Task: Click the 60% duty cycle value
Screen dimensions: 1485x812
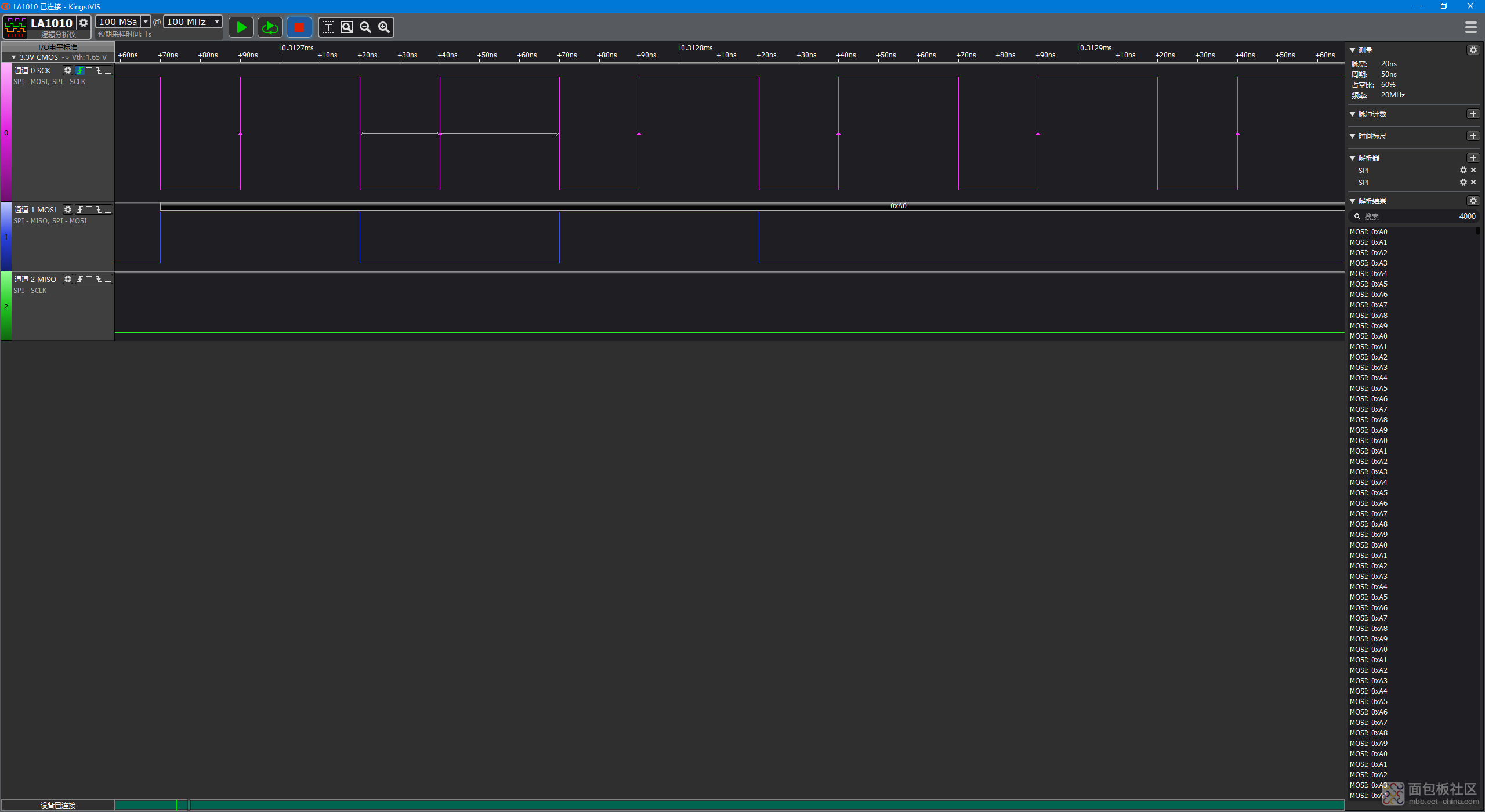Action: 1388,85
